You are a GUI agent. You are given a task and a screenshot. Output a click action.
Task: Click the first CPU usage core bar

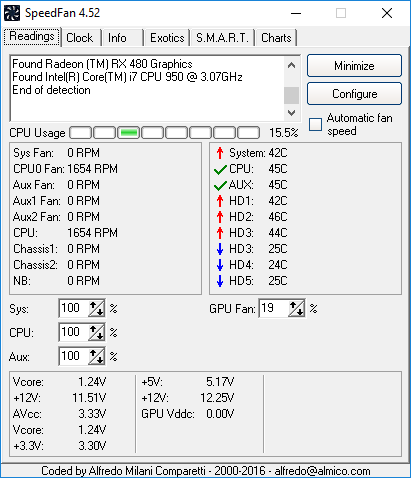80,133
